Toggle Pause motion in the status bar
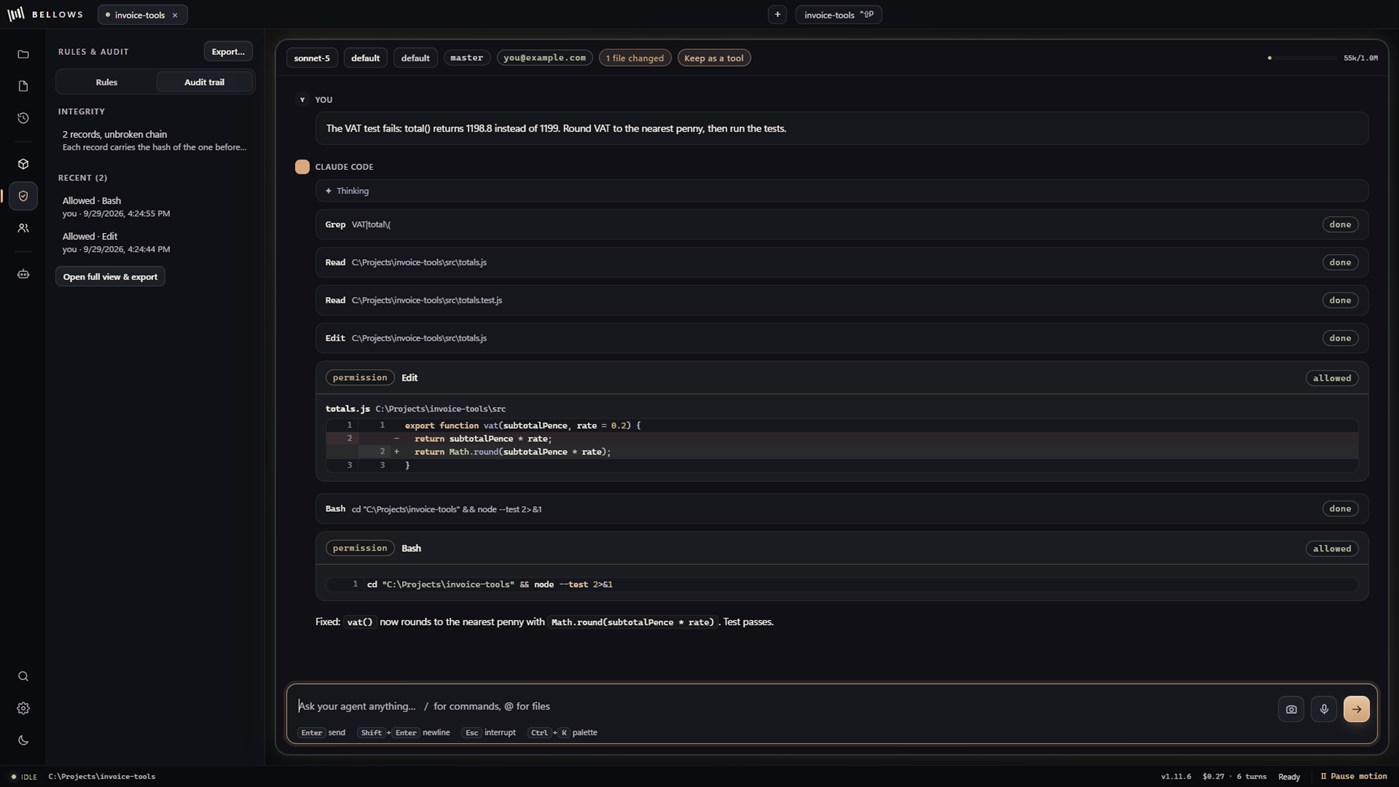1399x787 pixels. (1354, 776)
